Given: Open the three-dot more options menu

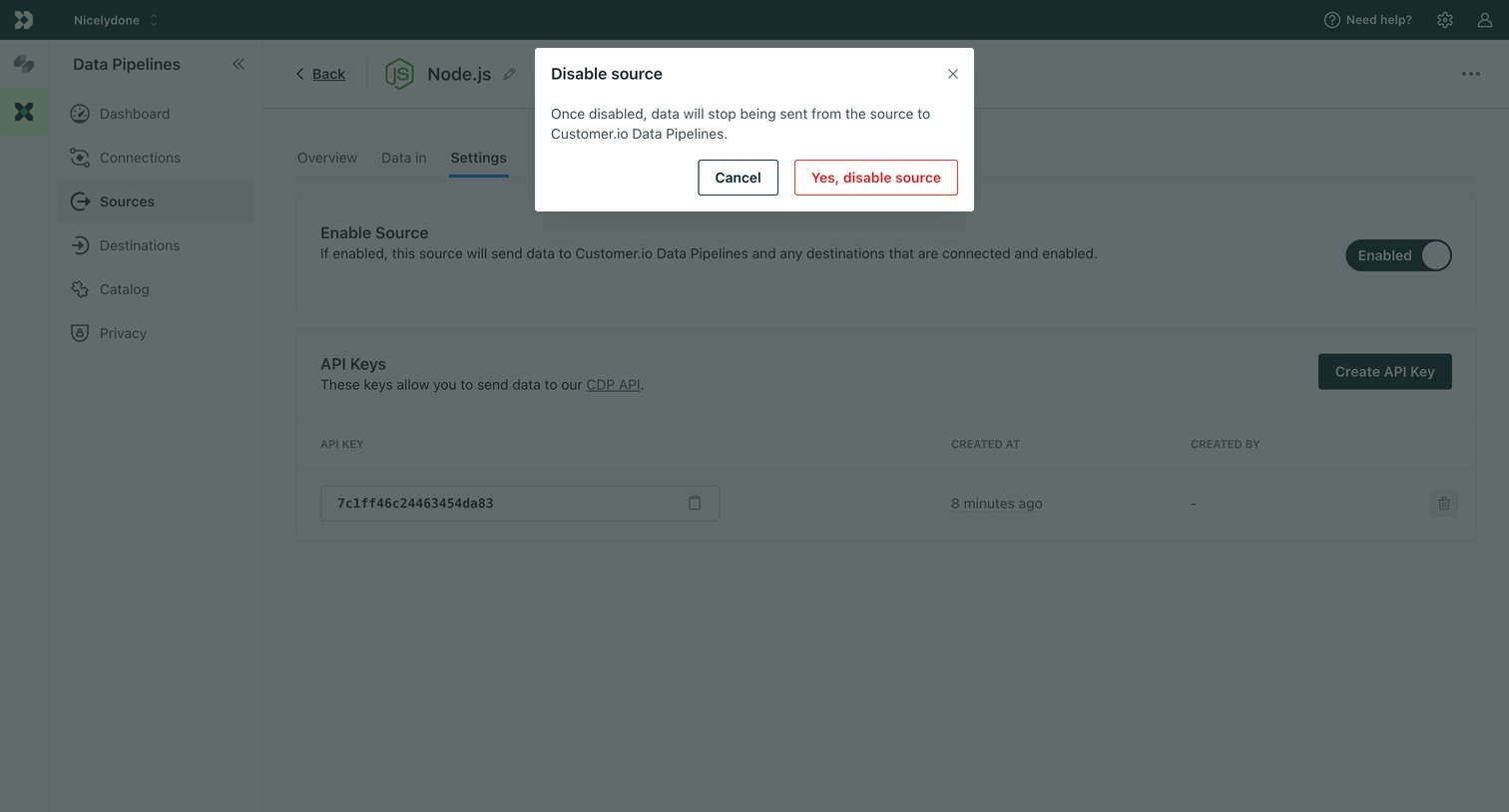Looking at the screenshot, I should [1471, 74].
